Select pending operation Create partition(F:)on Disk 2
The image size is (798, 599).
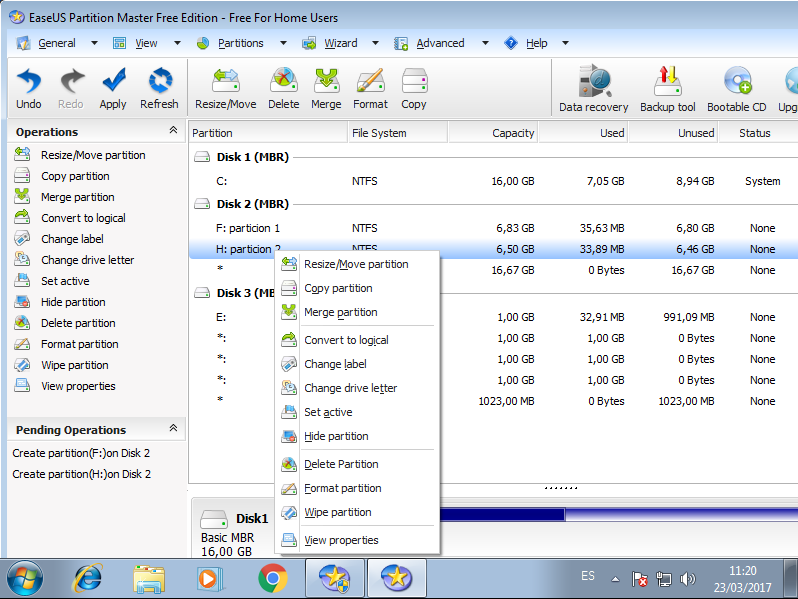click(x=81, y=453)
